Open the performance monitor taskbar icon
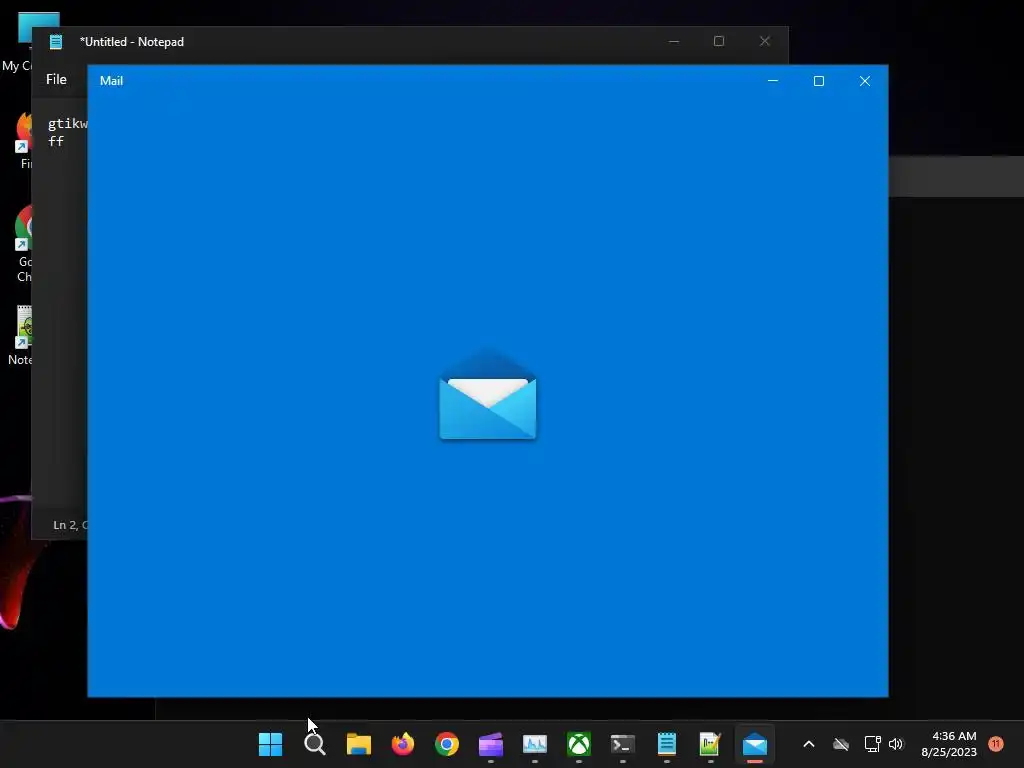 (x=535, y=744)
